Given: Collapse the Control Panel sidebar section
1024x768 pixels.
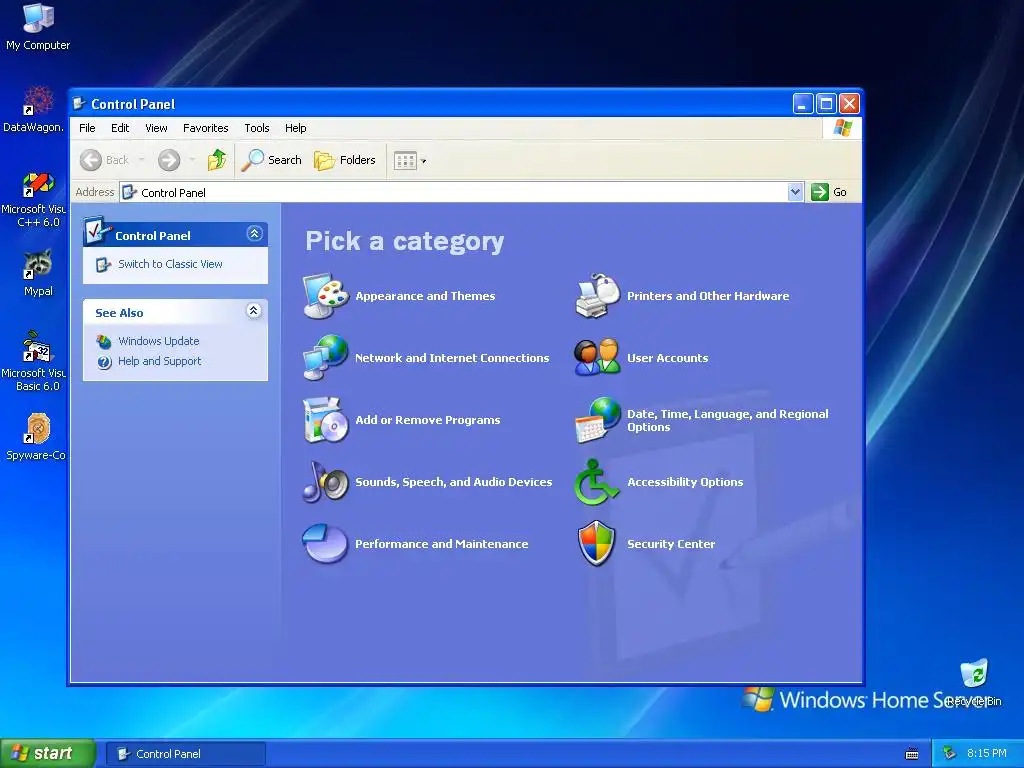Looking at the screenshot, I should pos(254,233).
